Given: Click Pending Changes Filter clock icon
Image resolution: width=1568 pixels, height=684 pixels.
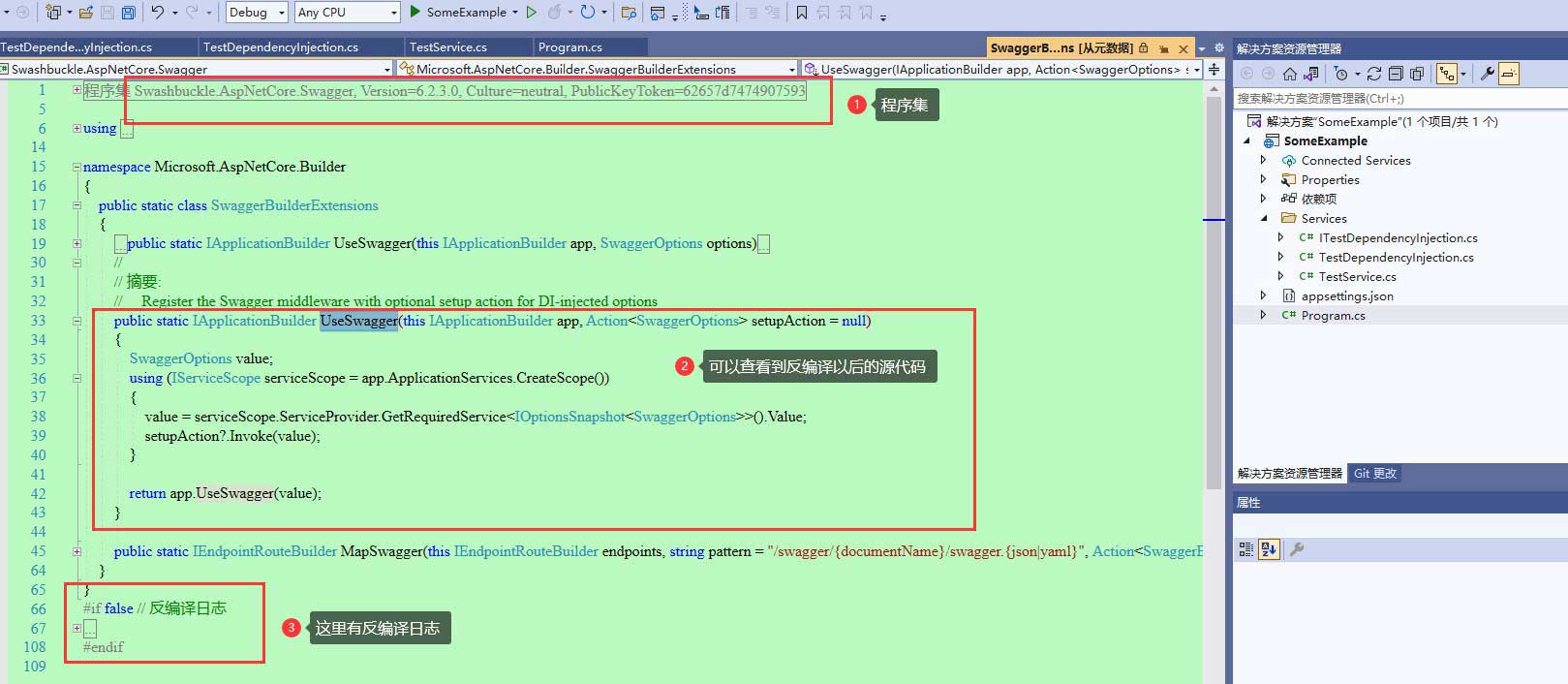Looking at the screenshot, I should point(1340,74).
